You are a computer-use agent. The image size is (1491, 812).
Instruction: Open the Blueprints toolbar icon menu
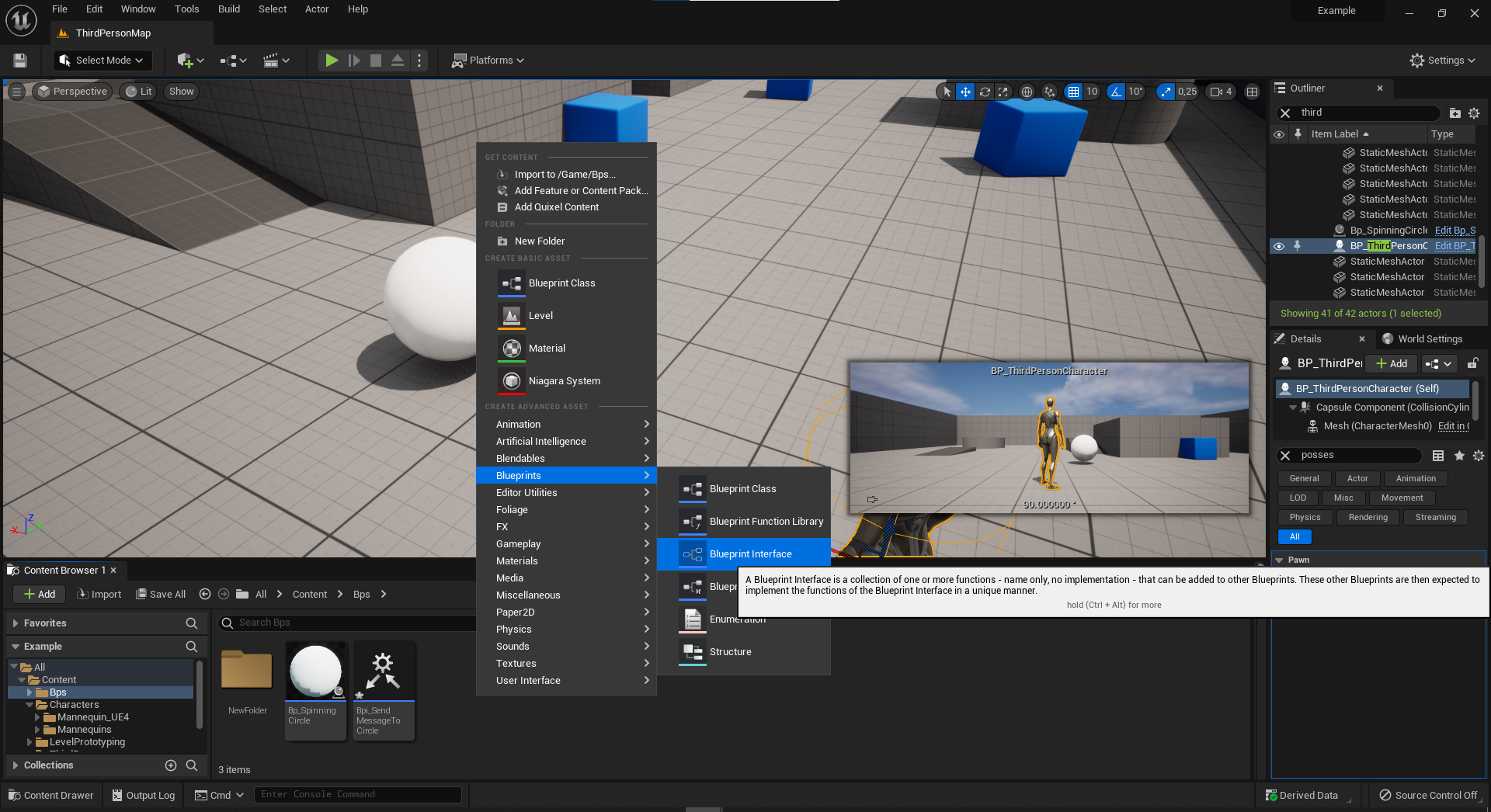pyautogui.click(x=233, y=61)
